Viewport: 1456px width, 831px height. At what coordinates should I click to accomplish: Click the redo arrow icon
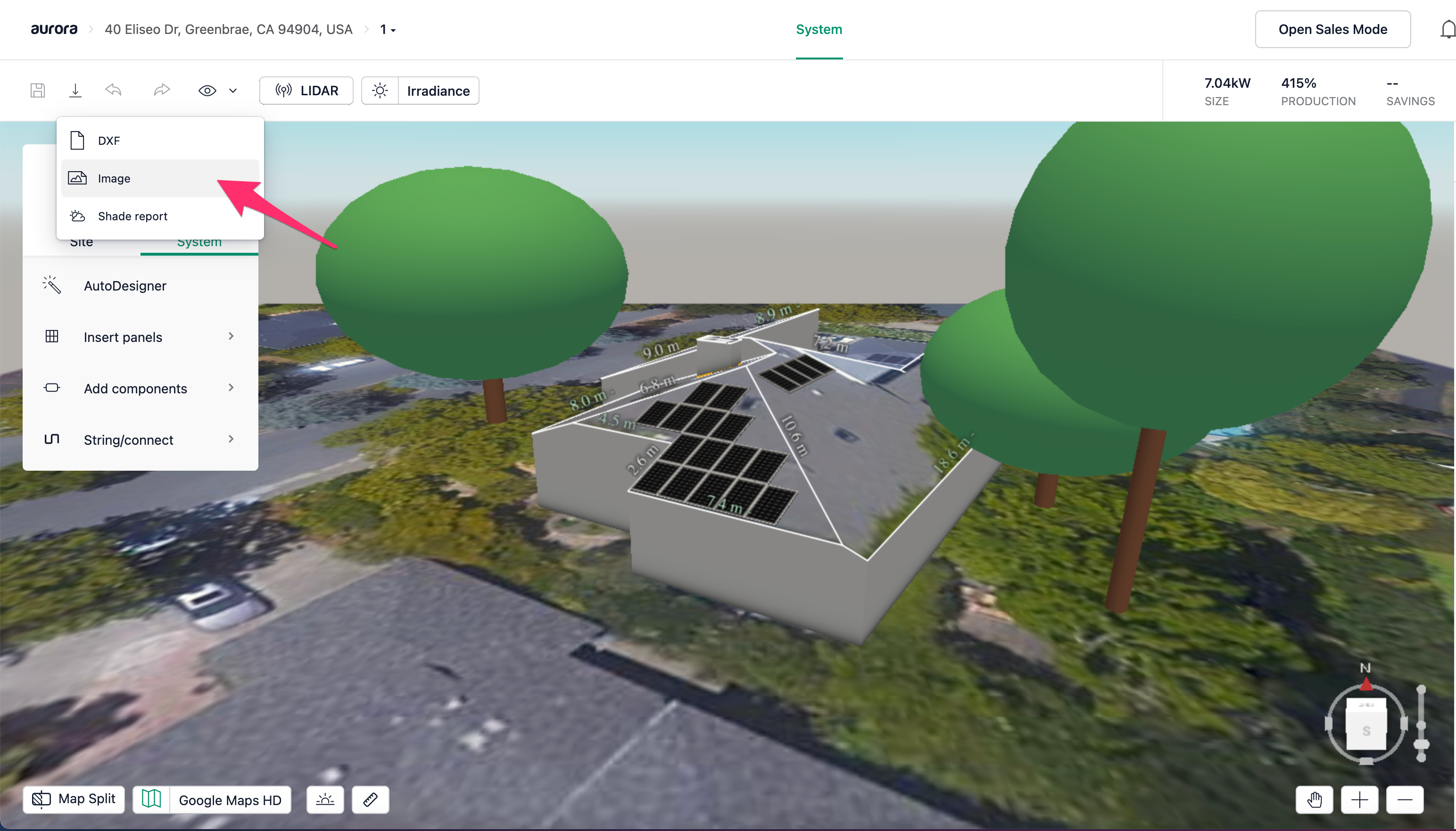coord(161,90)
